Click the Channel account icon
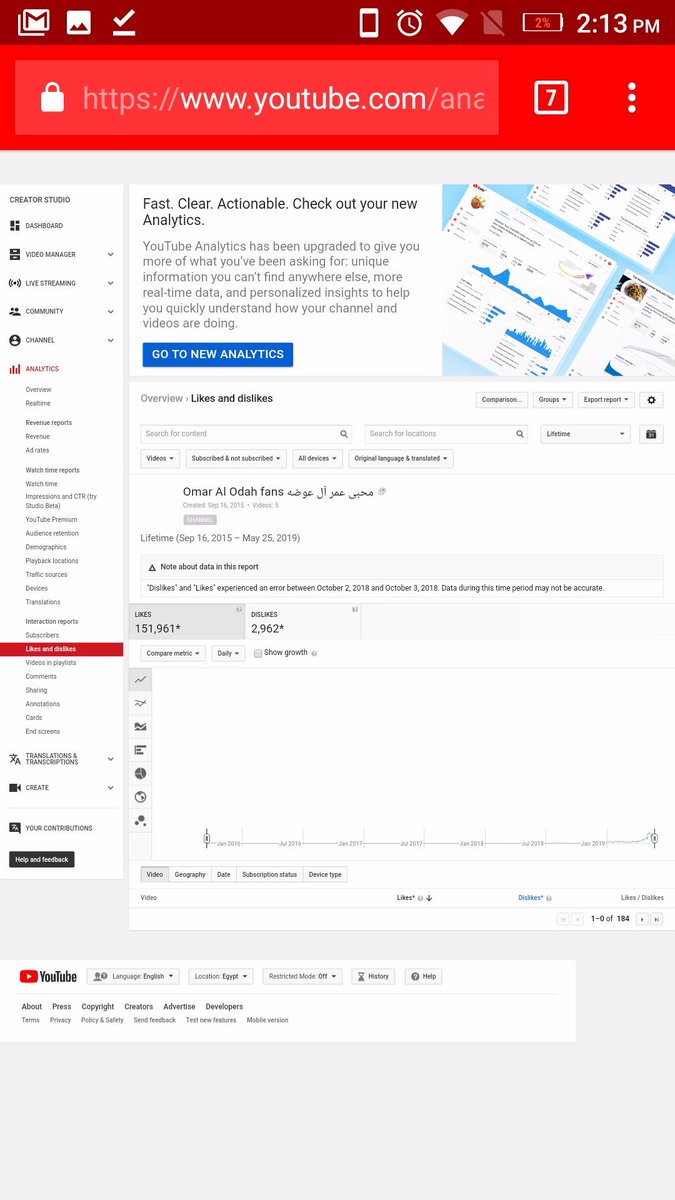This screenshot has width=675, height=1200. [15, 340]
